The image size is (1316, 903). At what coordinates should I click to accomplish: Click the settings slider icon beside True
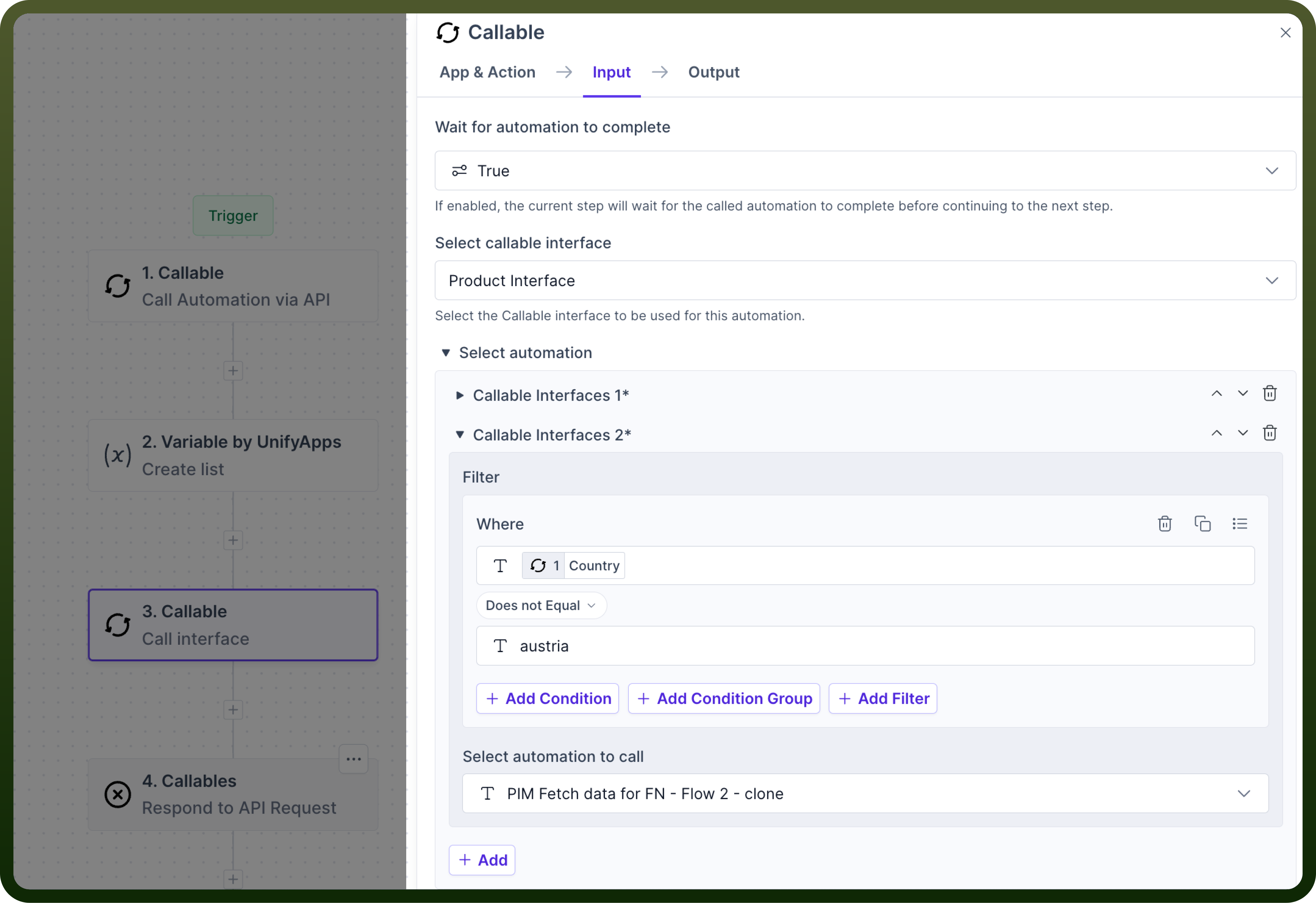coord(459,171)
